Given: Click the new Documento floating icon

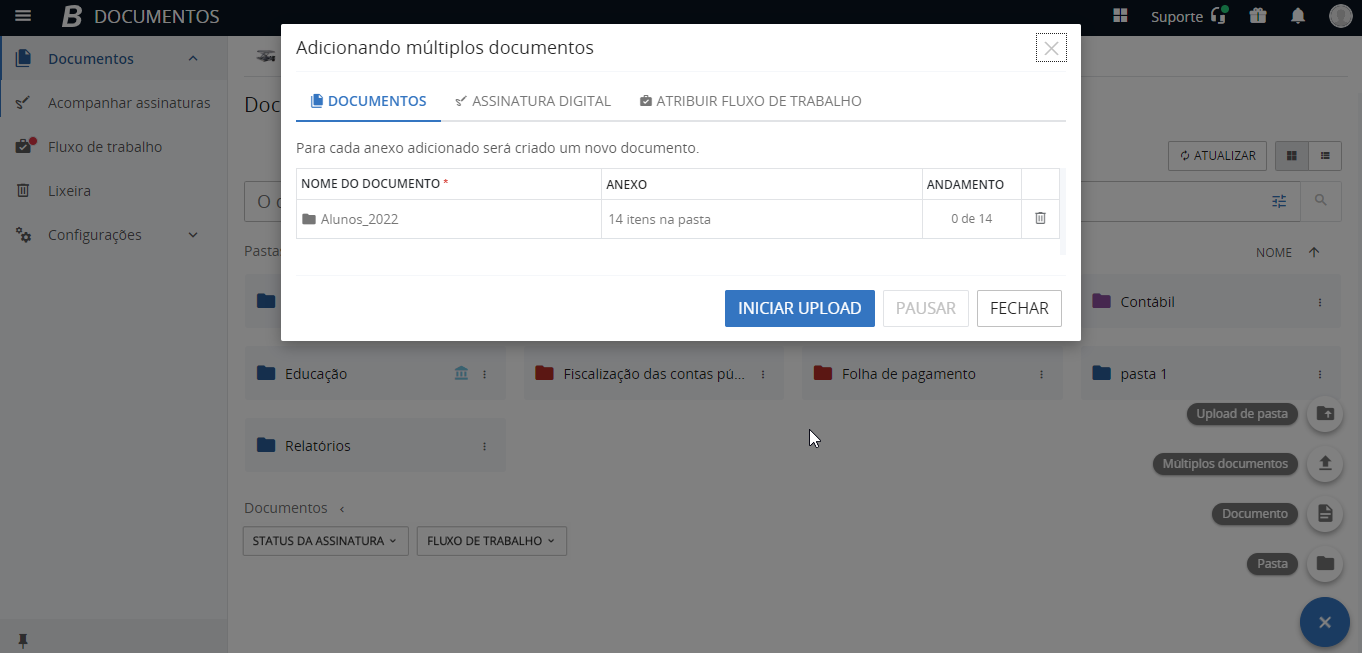Looking at the screenshot, I should (1325, 513).
